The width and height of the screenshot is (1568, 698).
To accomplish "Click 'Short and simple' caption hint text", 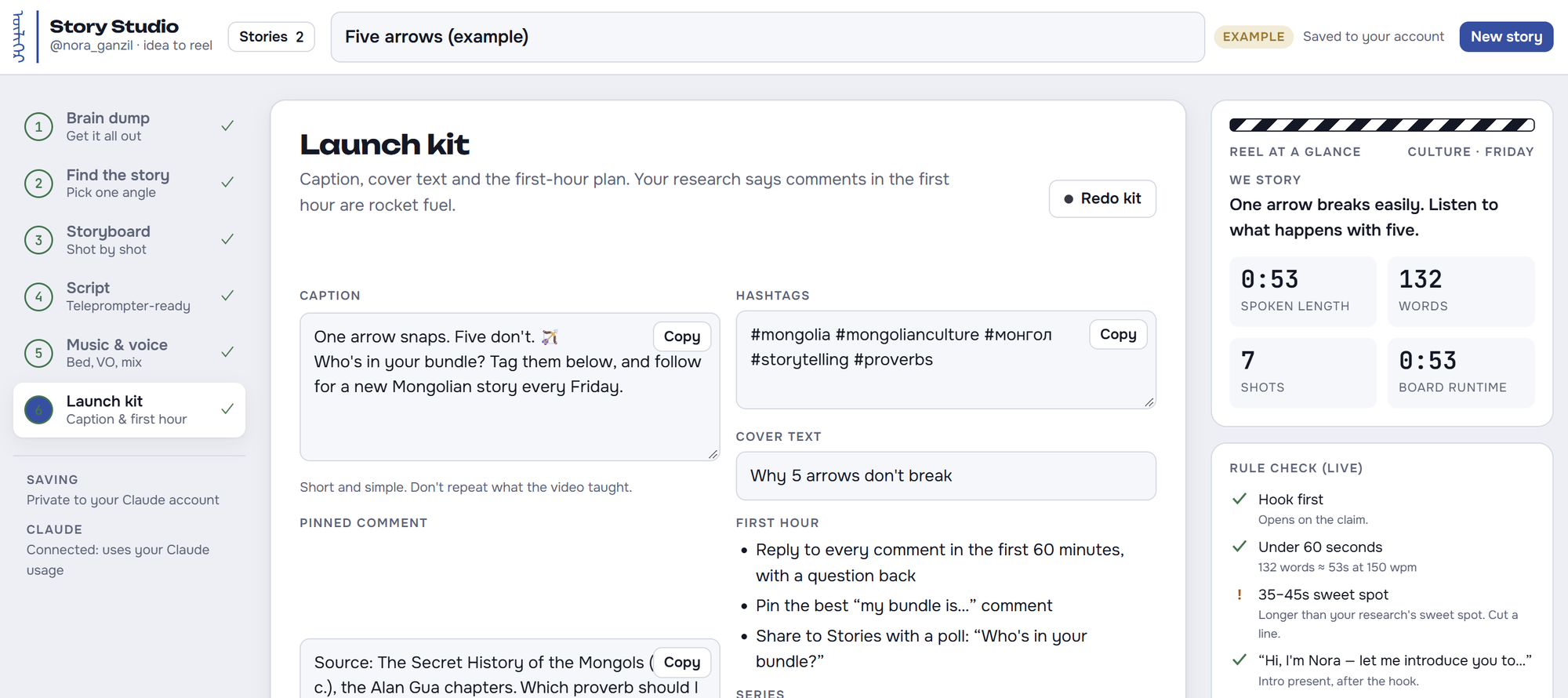I will pos(466,487).
